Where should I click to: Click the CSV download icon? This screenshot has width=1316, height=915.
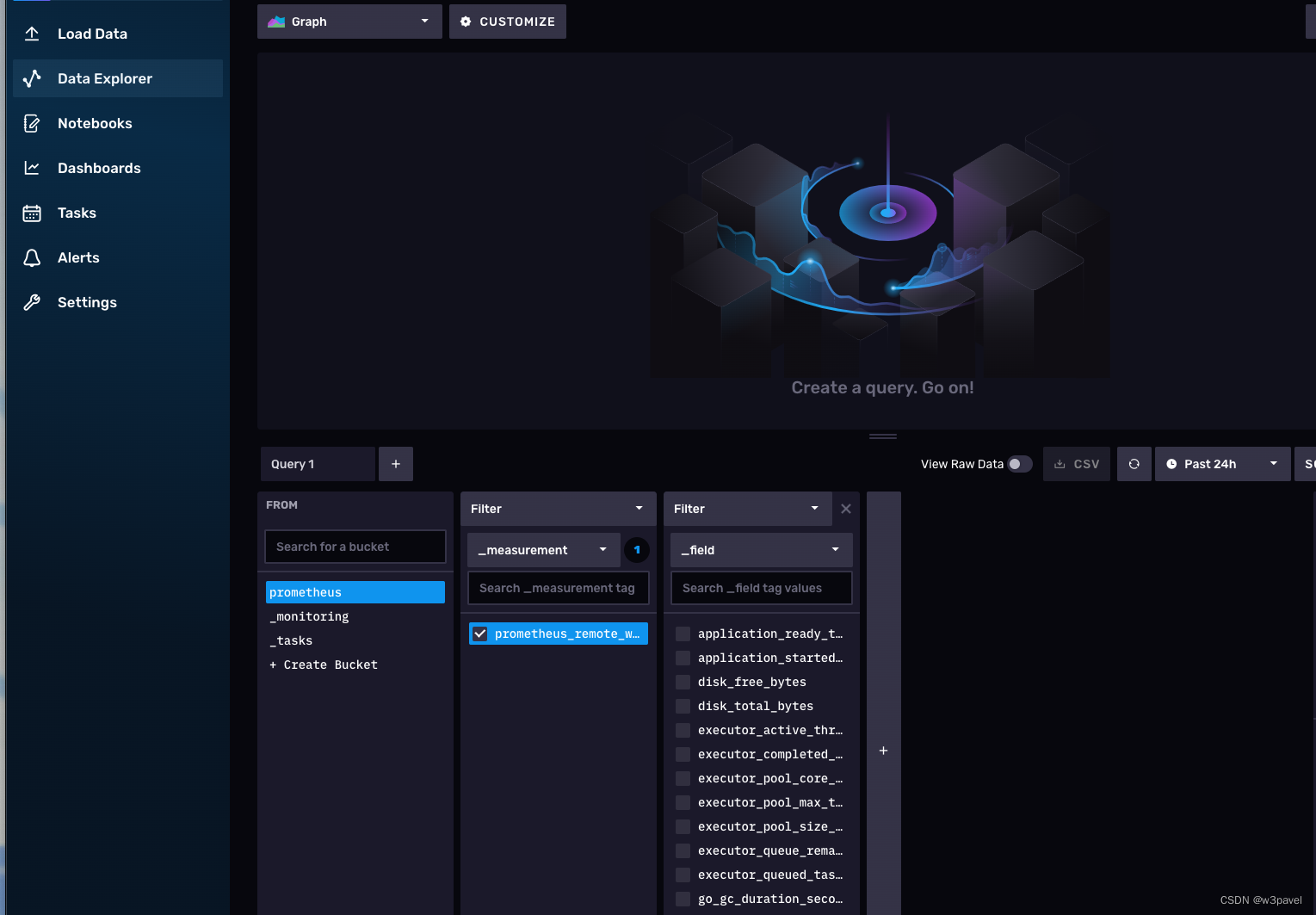point(1060,463)
